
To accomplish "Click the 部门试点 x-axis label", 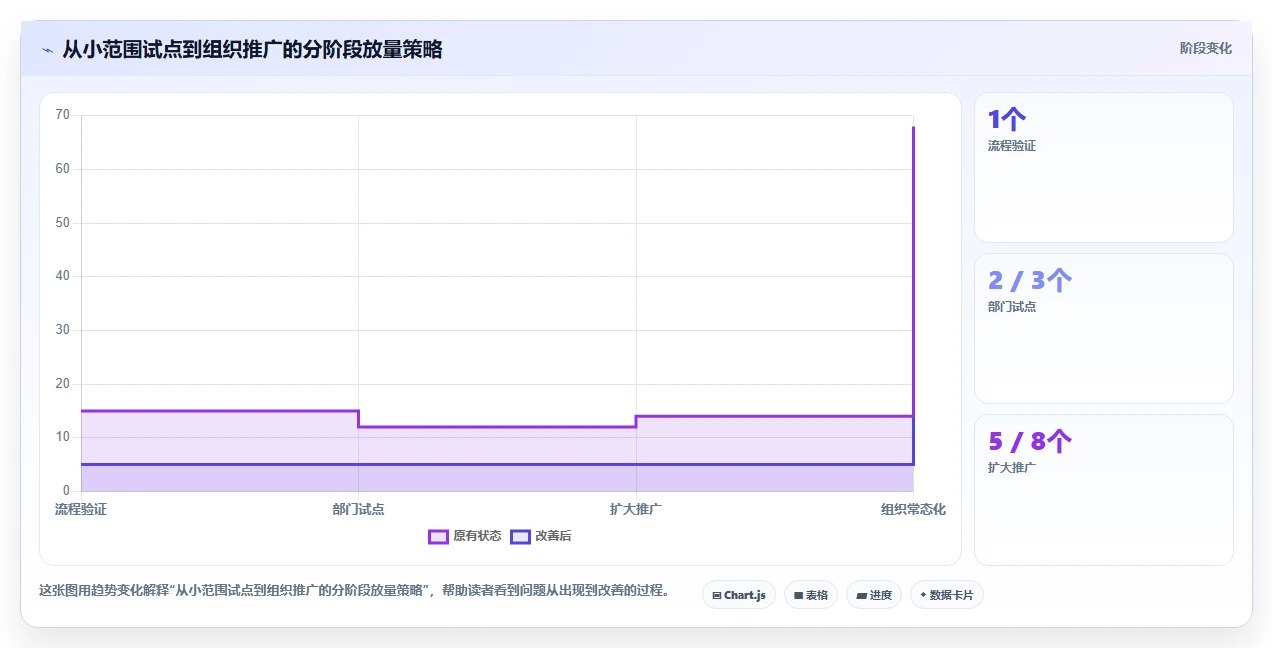I will coord(358,509).
